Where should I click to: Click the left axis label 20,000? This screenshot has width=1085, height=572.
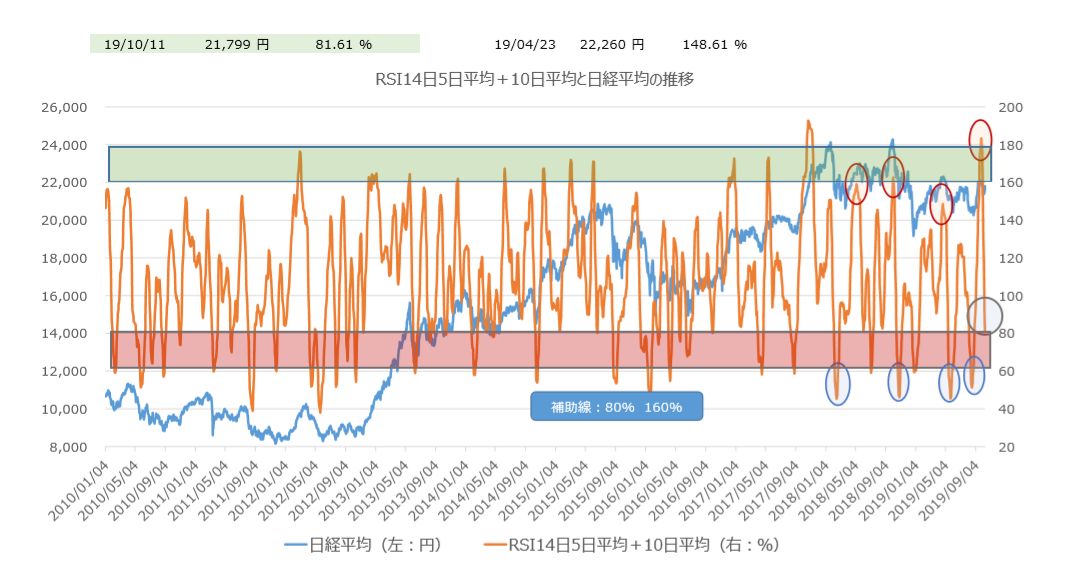point(64,221)
